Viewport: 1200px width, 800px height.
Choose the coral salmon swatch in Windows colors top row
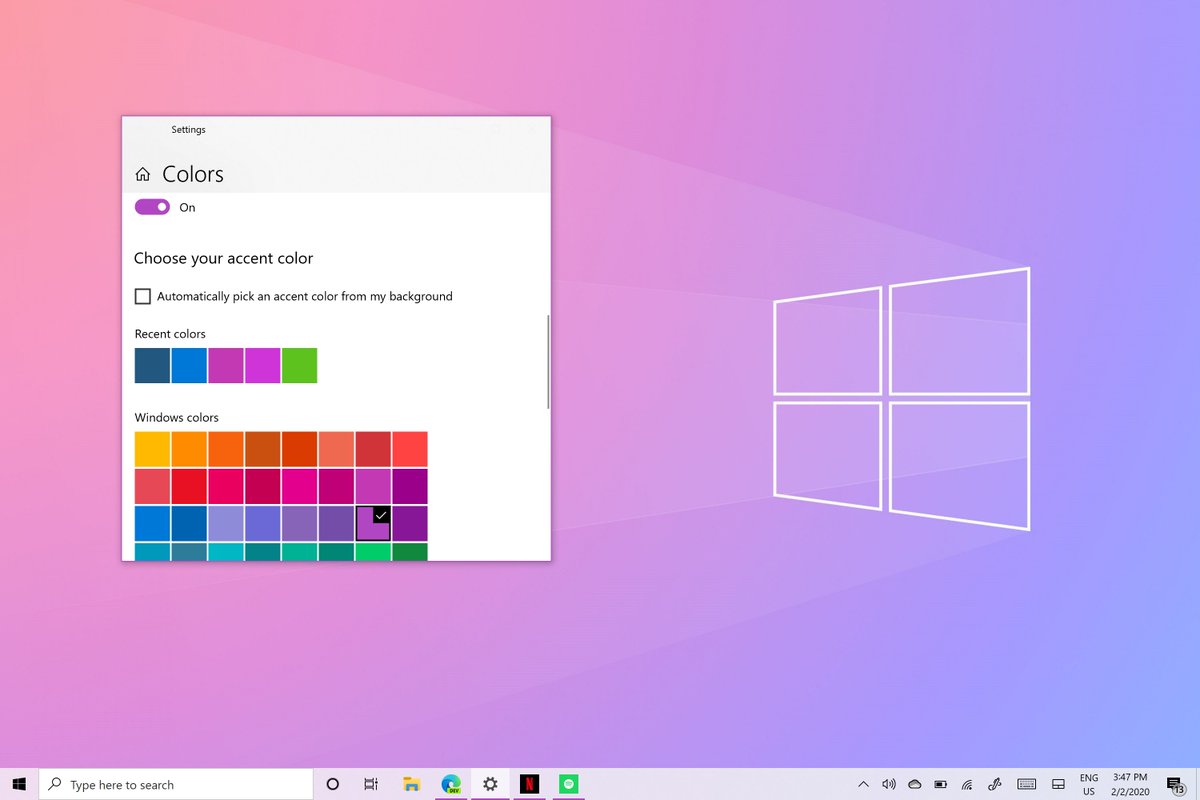[336, 449]
